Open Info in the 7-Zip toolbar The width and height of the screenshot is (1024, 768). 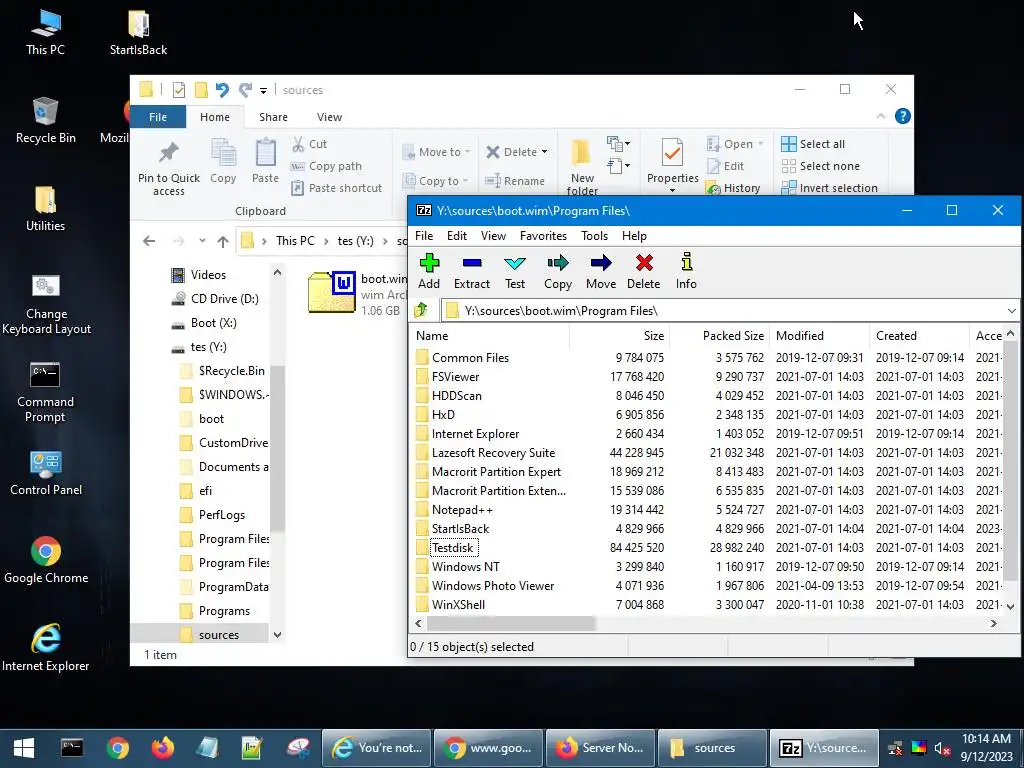(x=686, y=270)
